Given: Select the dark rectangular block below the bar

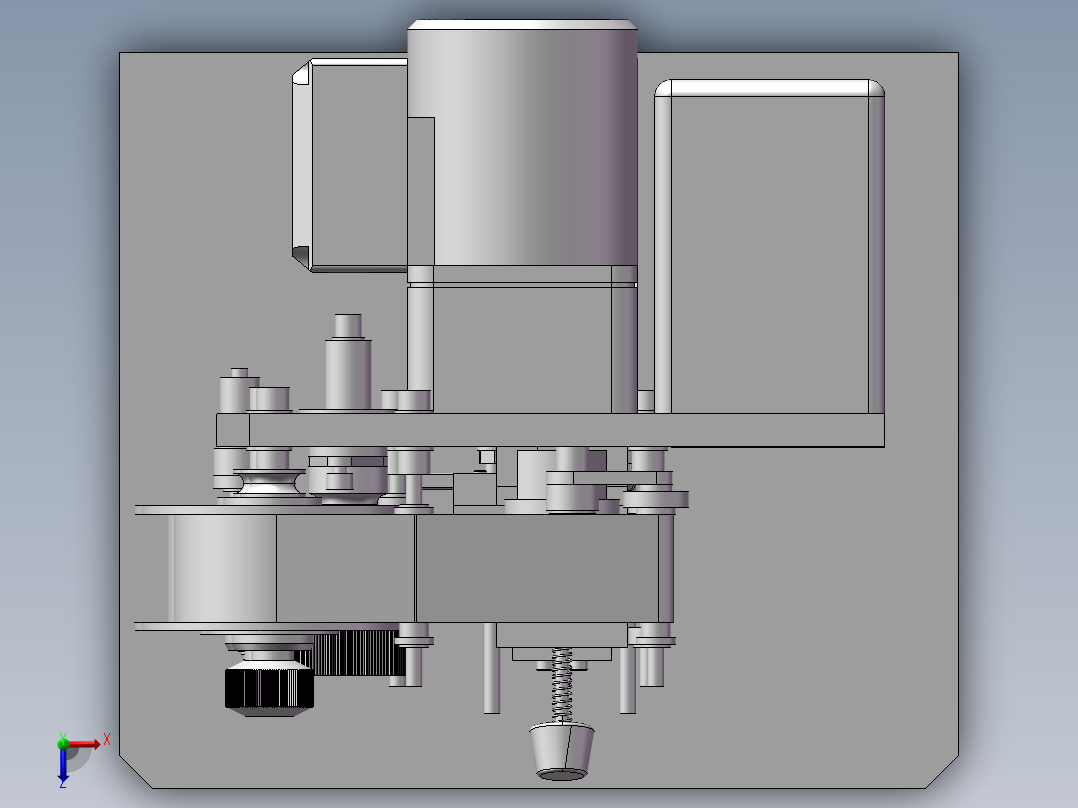Looking at the screenshot, I should pos(536,569).
